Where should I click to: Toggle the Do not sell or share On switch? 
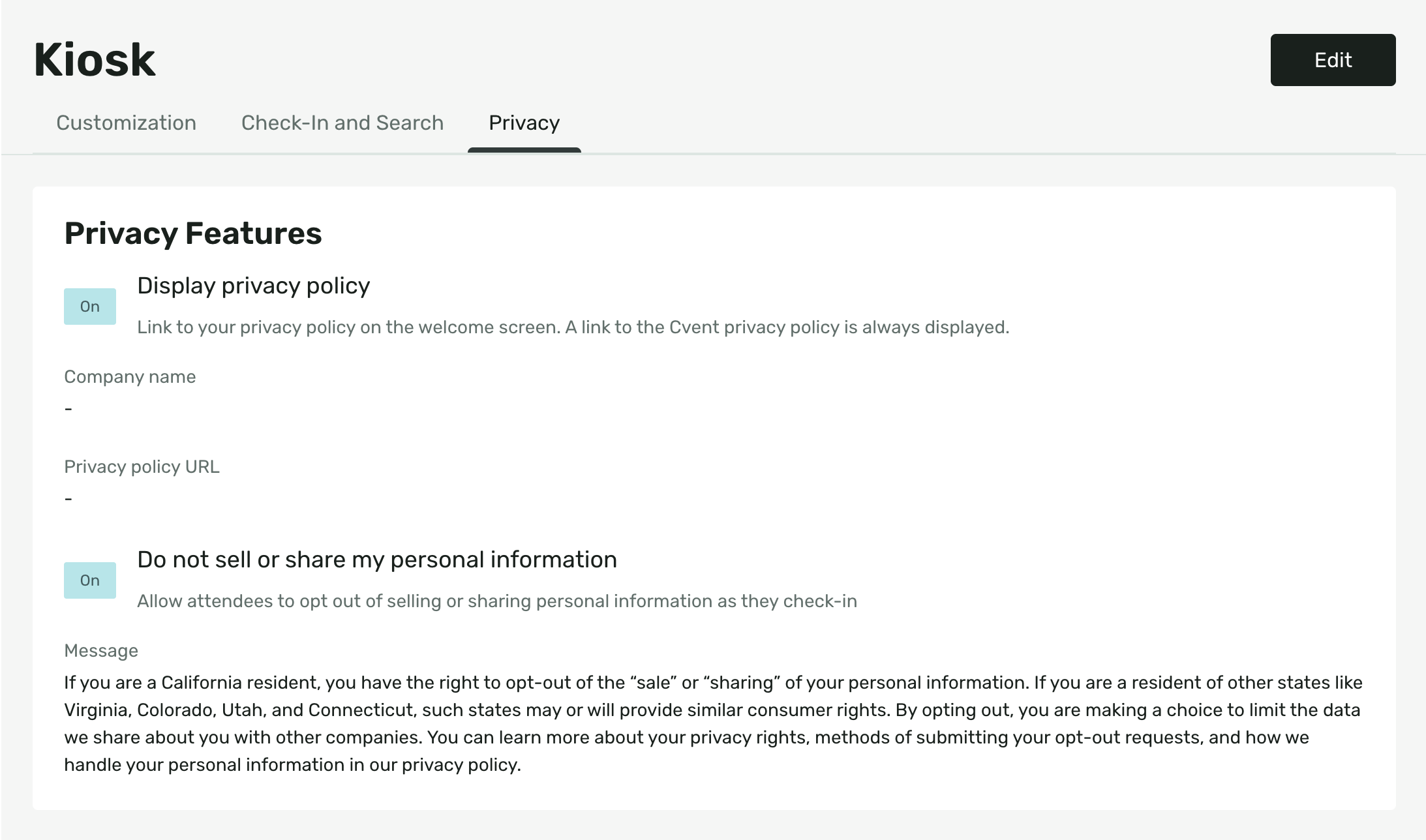click(90, 580)
